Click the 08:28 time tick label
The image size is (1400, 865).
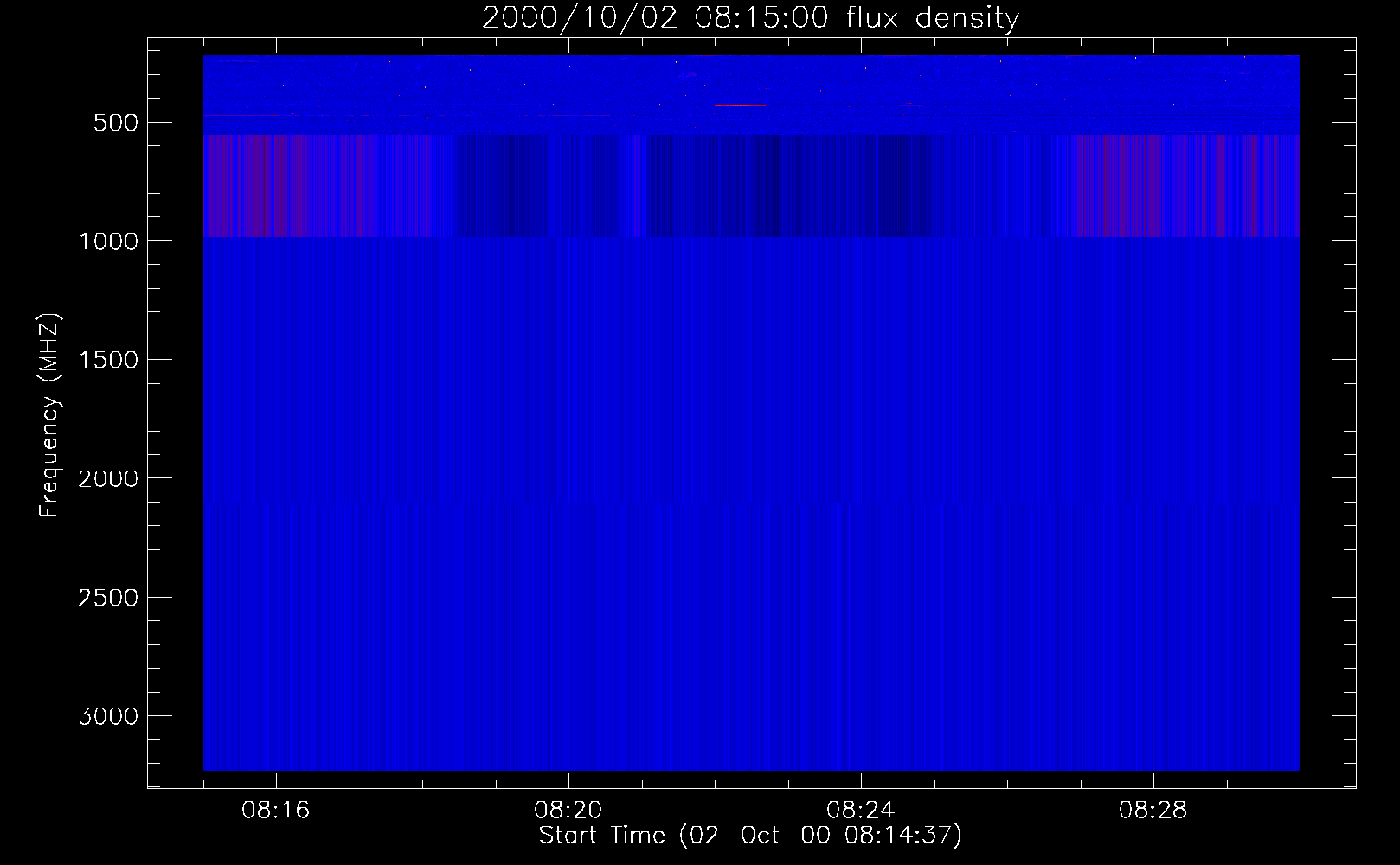coord(1153,811)
